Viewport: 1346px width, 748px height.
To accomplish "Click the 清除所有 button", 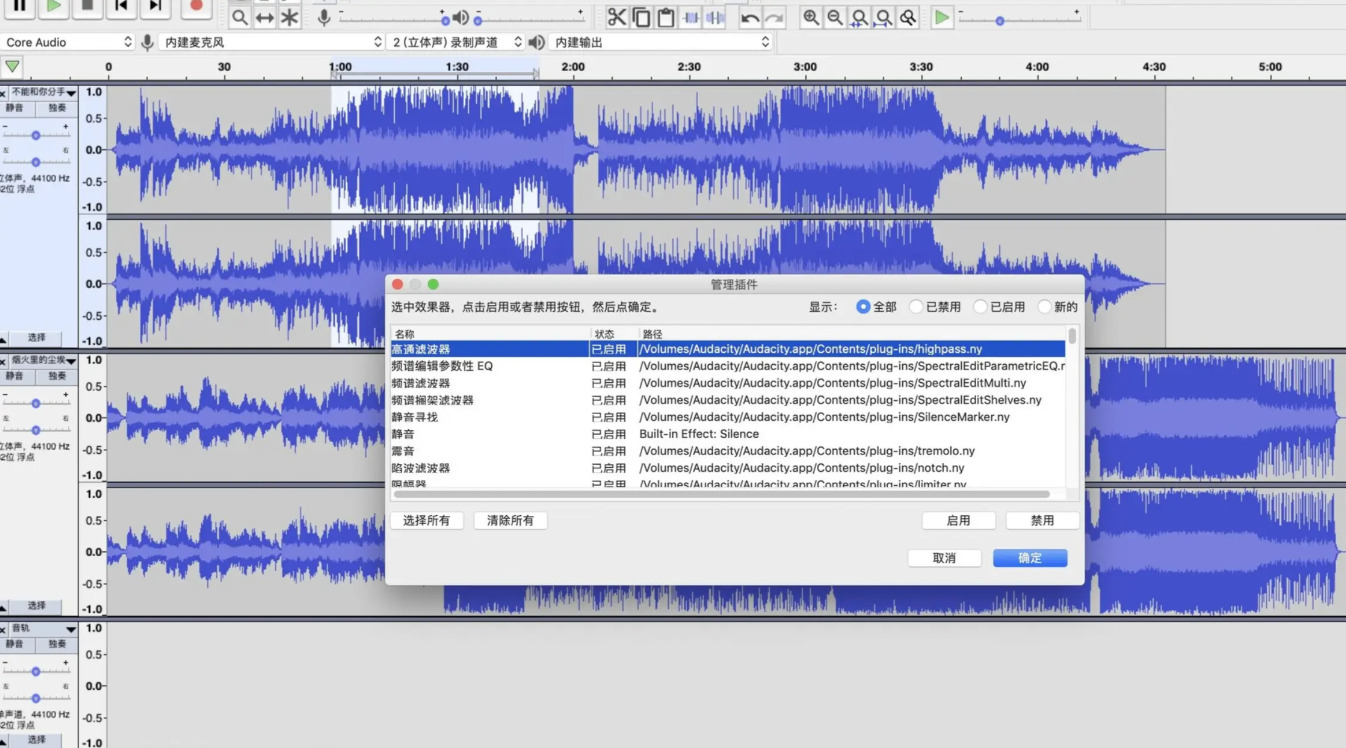I will pos(510,521).
